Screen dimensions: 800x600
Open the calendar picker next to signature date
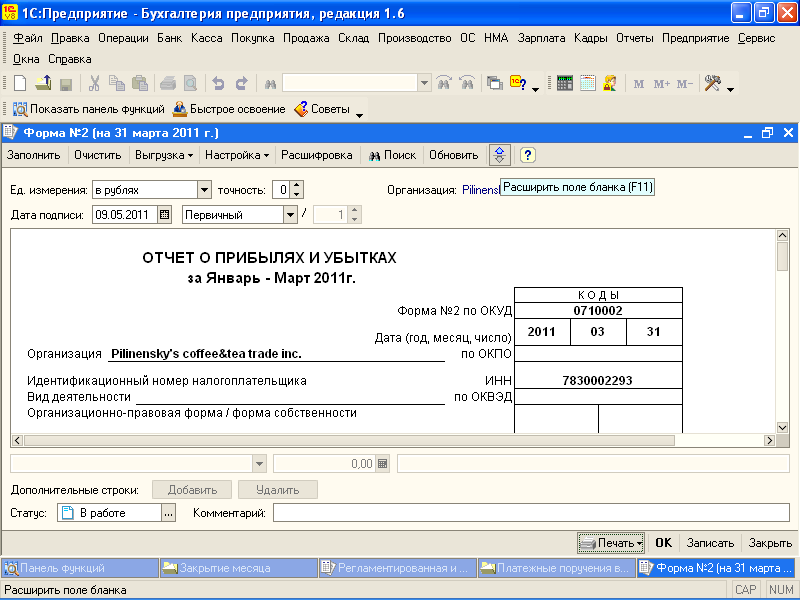164,215
